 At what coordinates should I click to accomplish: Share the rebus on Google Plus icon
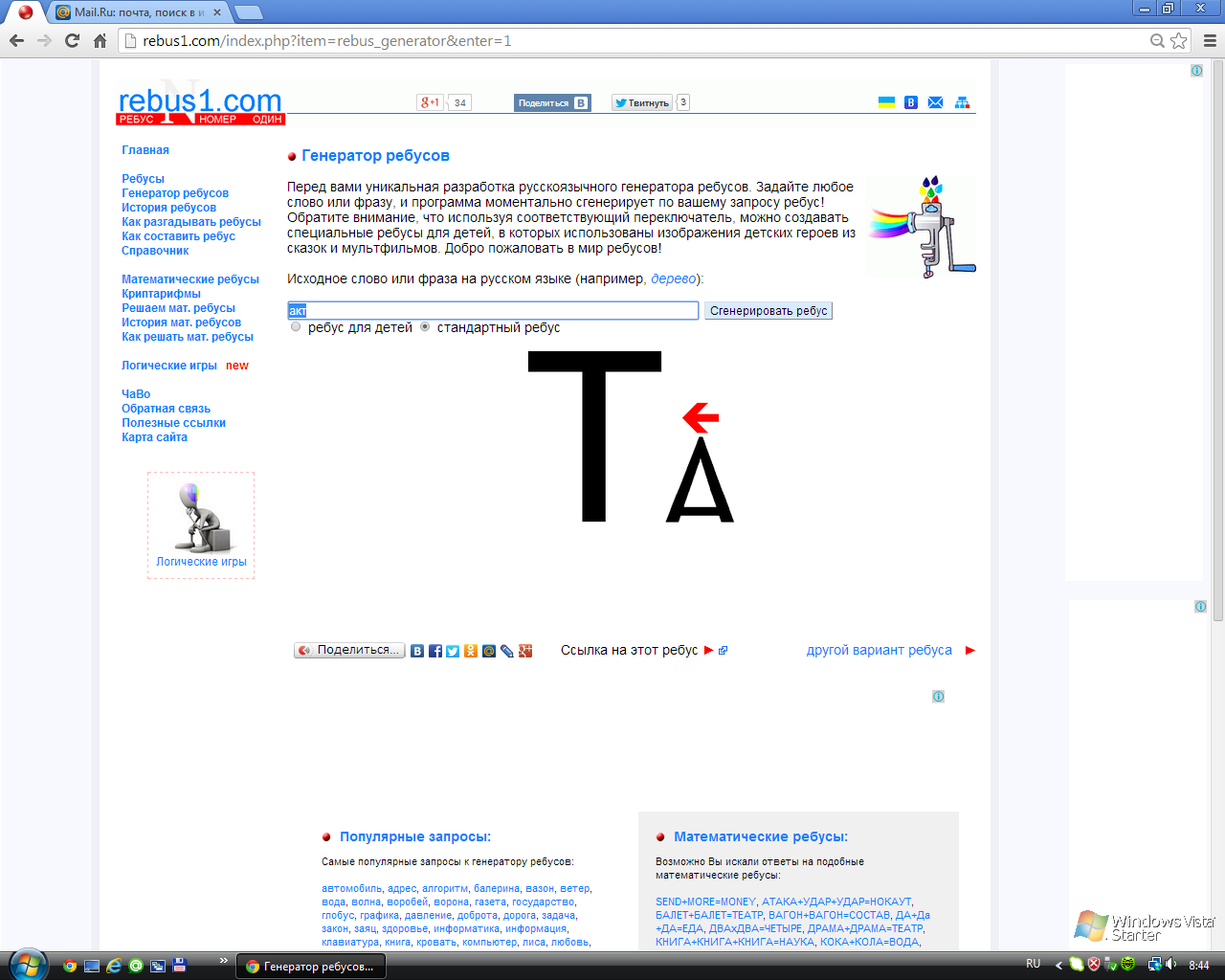point(525,651)
